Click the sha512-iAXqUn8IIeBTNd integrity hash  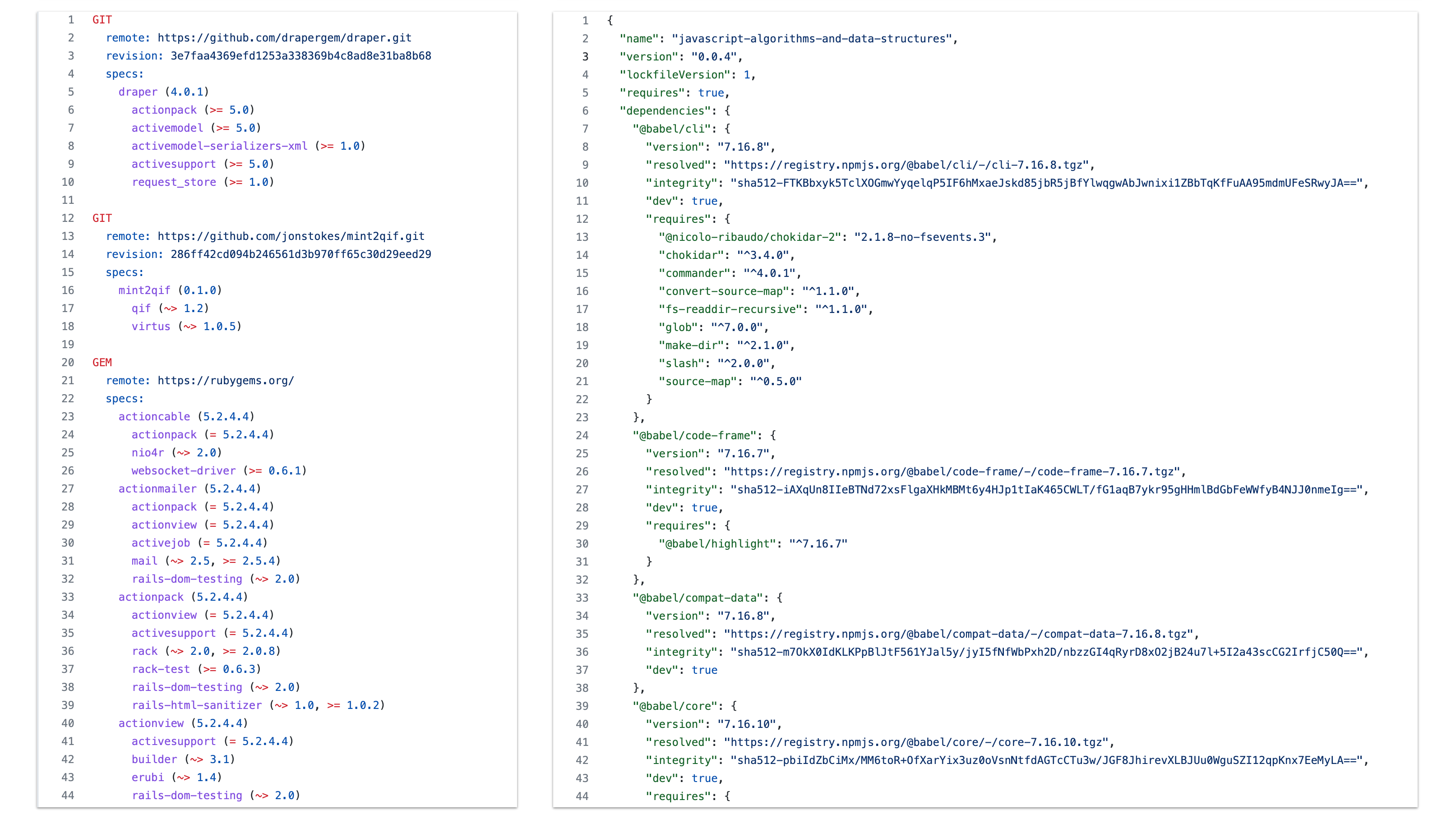pyautogui.click(x=1046, y=490)
